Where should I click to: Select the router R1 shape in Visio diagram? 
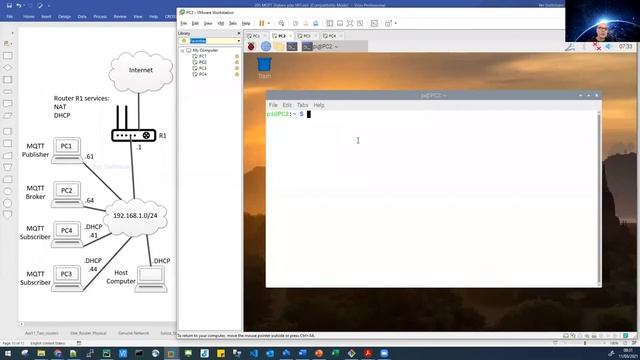[133, 124]
